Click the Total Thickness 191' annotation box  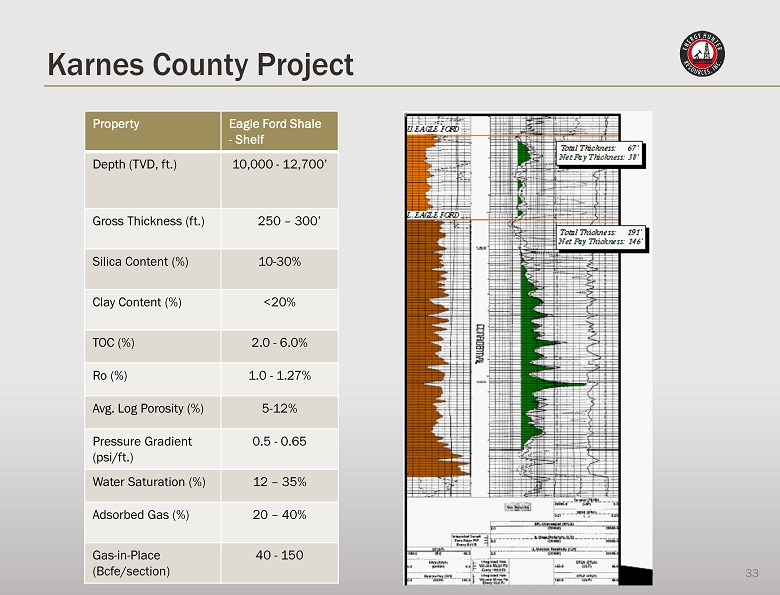click(x=601, y=236)
